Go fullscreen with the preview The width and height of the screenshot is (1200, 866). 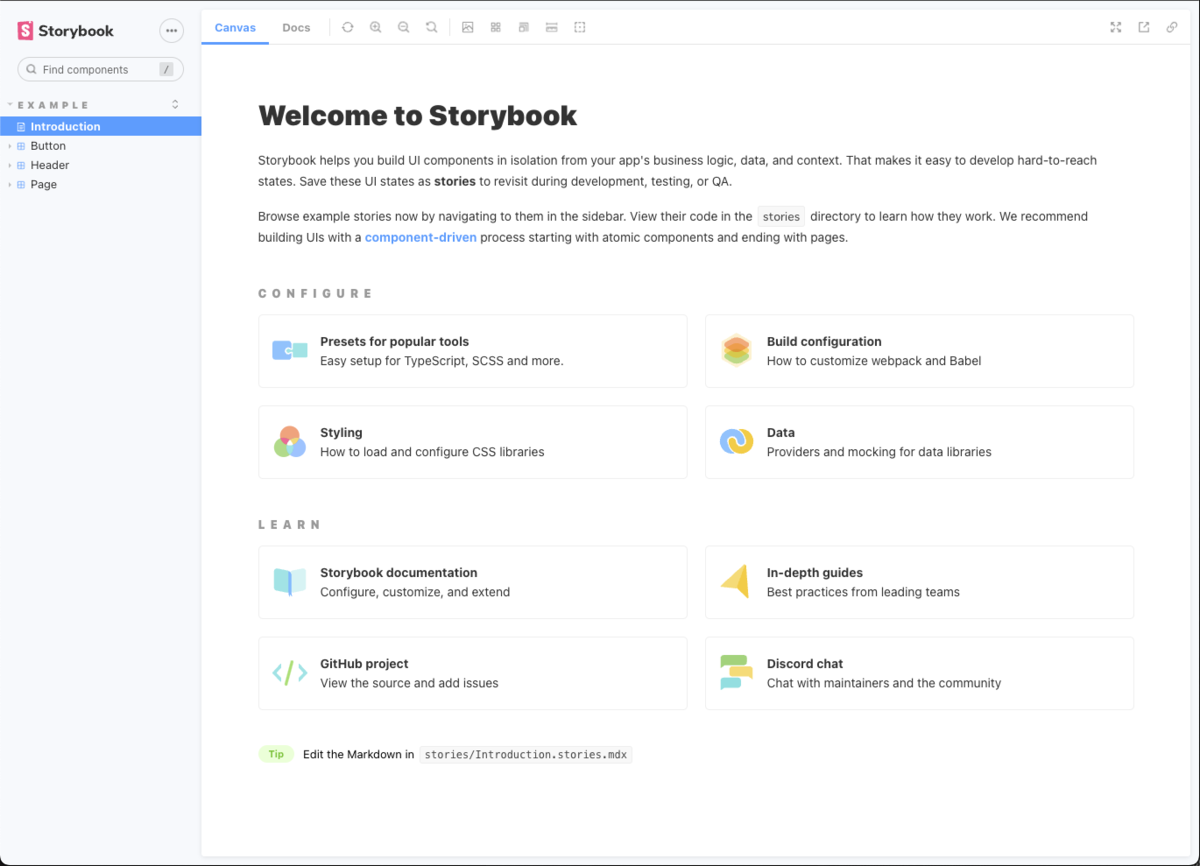pyautogui.click(x=1115, y=27)
